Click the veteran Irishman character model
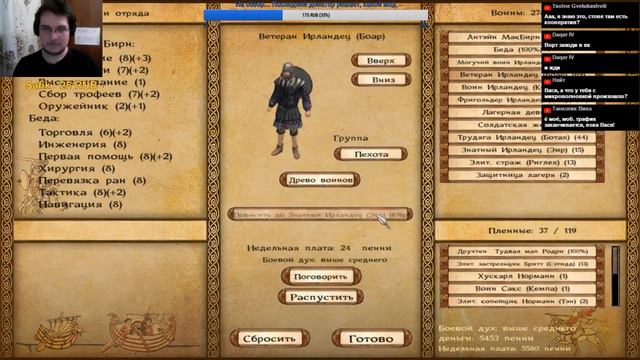640x360 pixels. point(290,110)
